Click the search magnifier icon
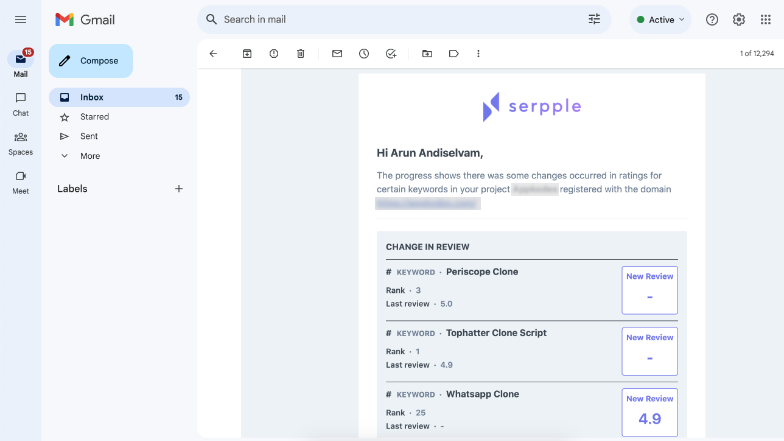 pyautogui.click(x=212, y=20)
